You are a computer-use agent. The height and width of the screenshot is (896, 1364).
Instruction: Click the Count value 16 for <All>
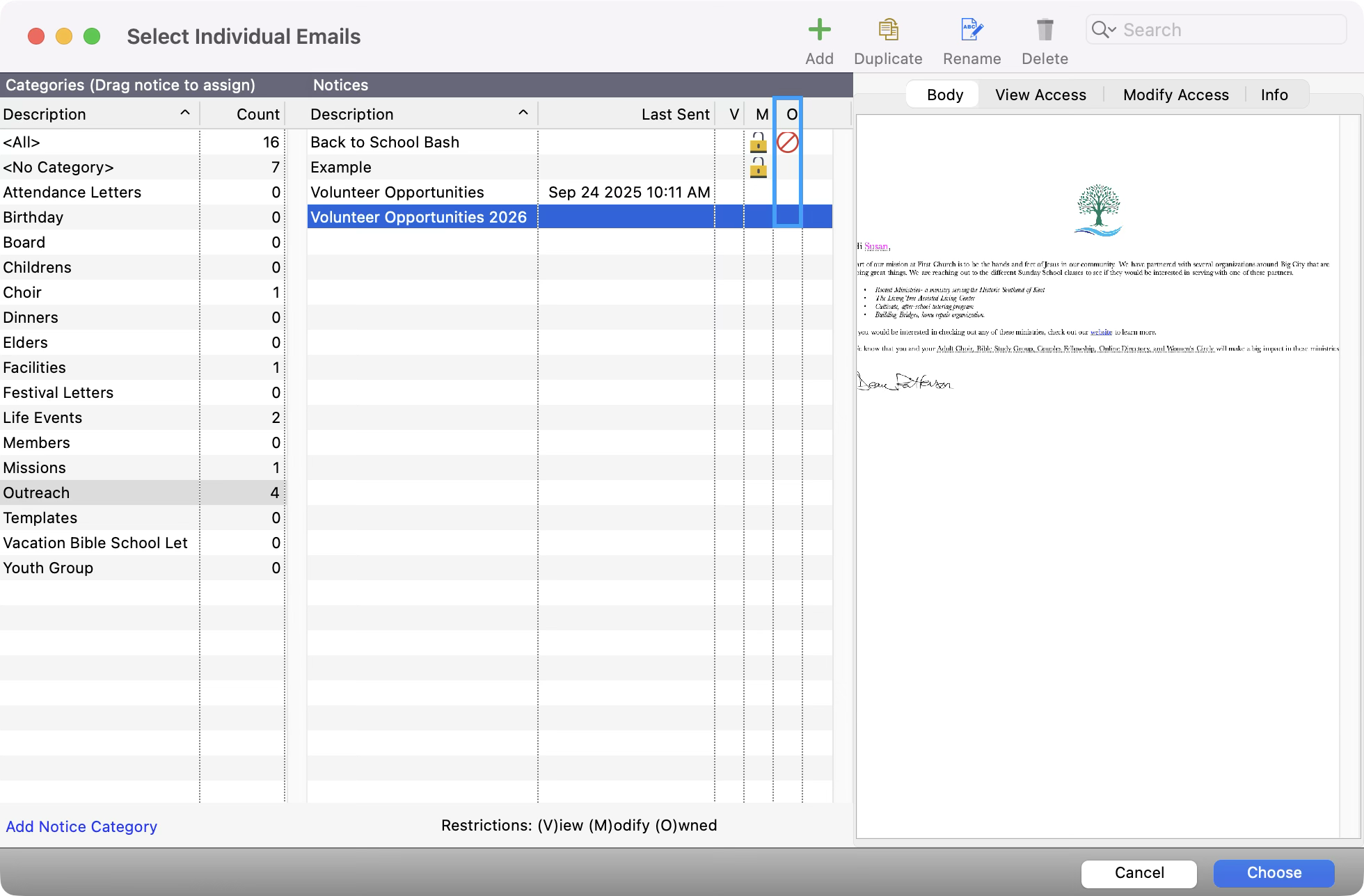click(x=271, y=142)
